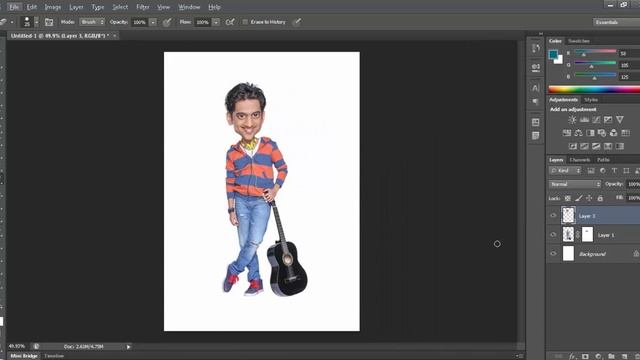
Task: Open the eraser Mode dropdown
Action: [x=92, y=22]
